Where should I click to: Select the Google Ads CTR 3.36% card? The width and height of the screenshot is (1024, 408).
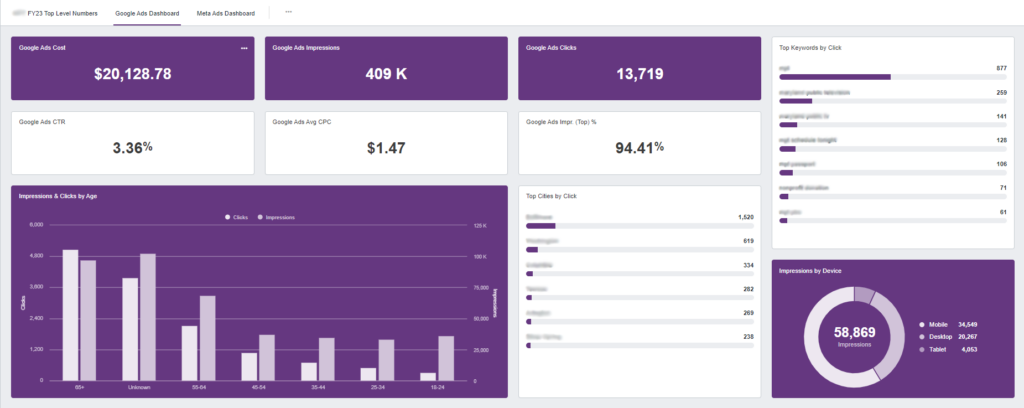pos(133,143)
